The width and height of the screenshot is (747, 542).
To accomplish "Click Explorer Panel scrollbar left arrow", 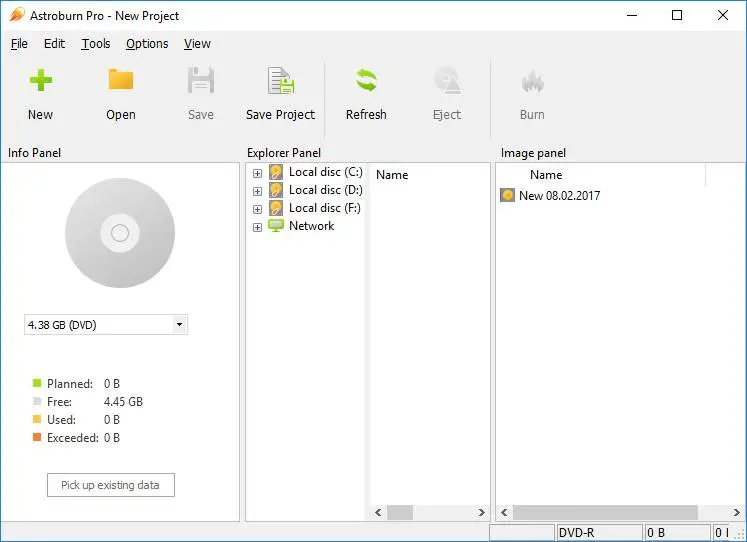I will [378, 512].
